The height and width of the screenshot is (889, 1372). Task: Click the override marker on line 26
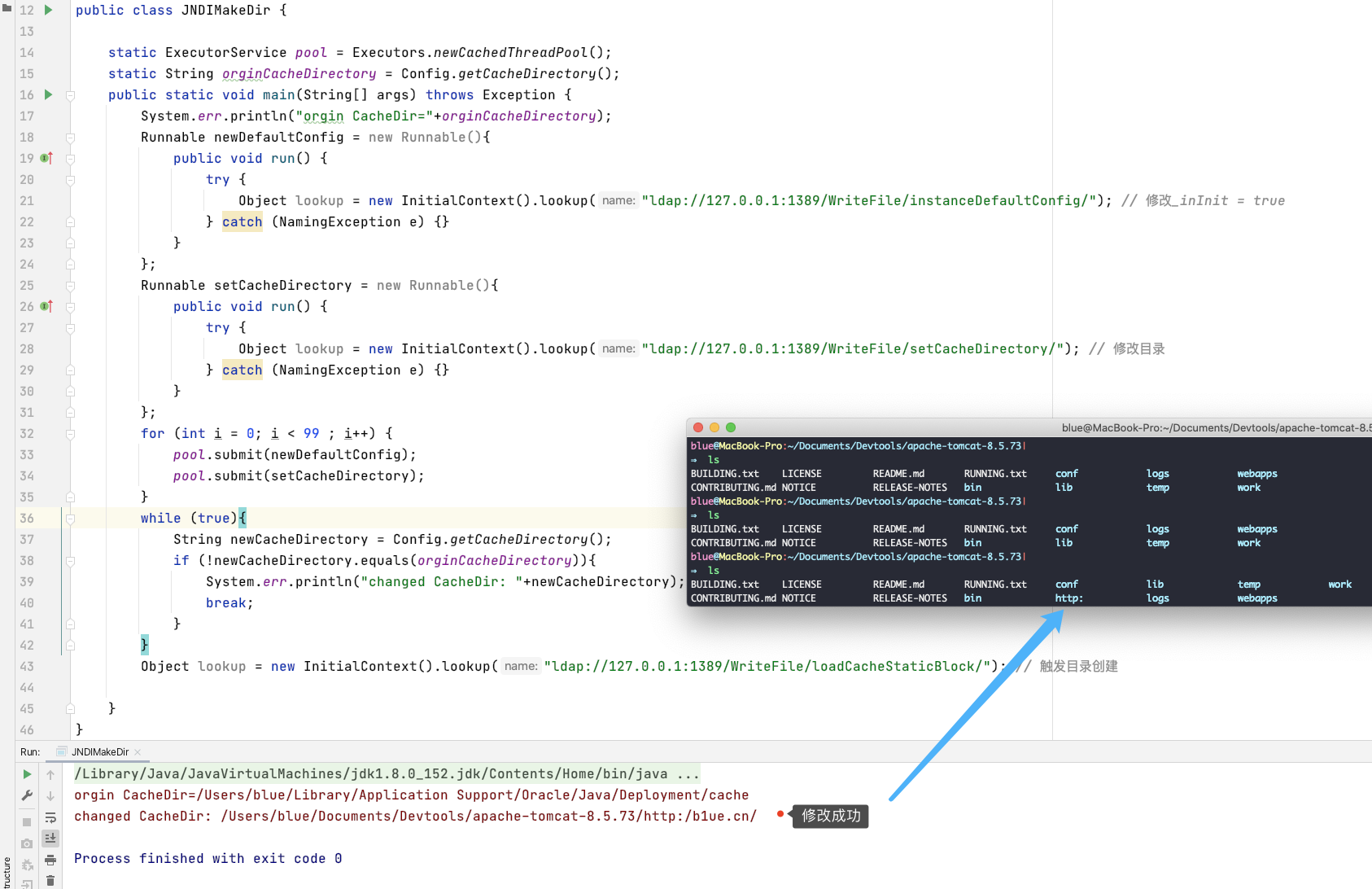(x=46, y=306)
